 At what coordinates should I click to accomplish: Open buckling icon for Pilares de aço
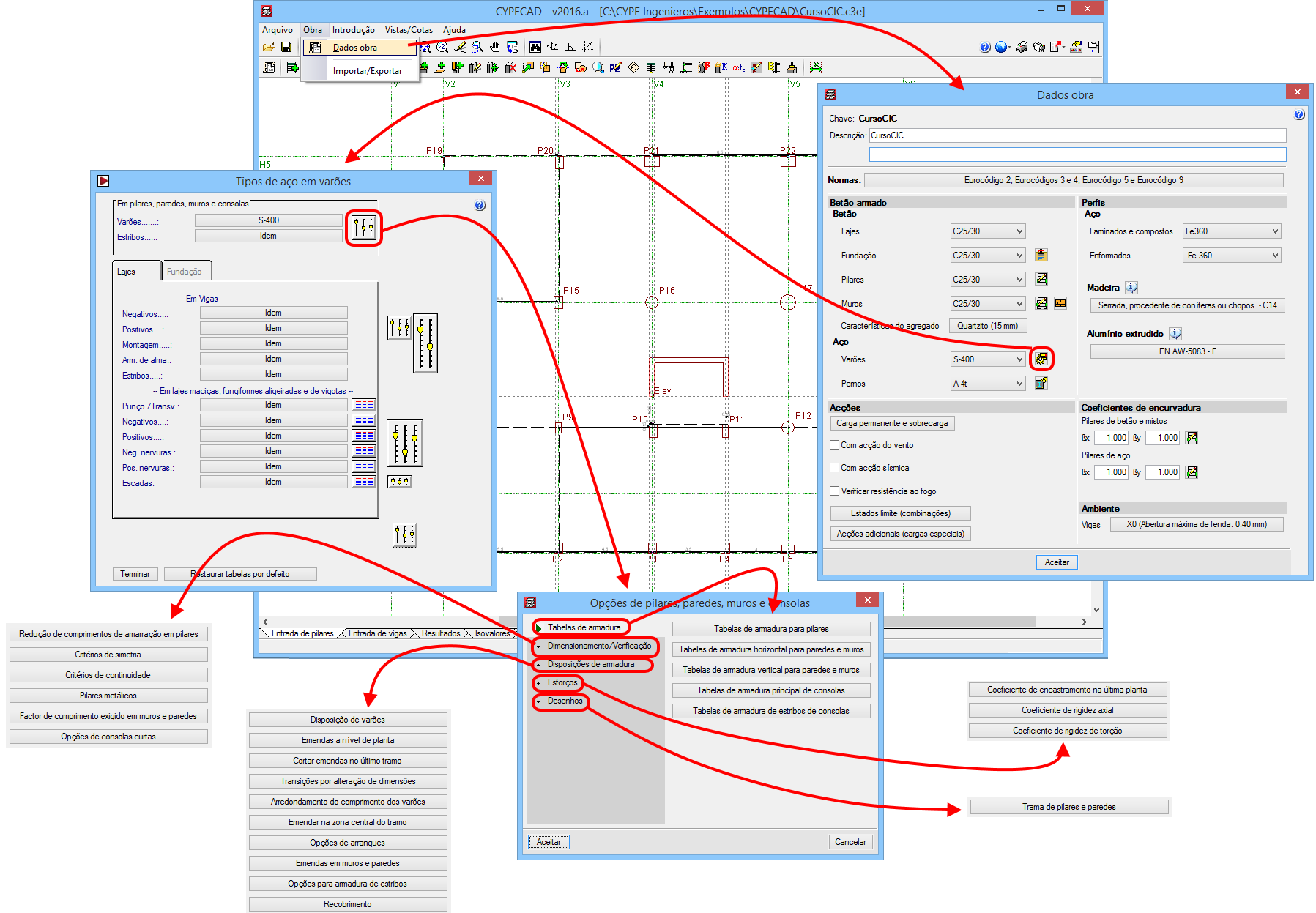(x=1192, y=472)
